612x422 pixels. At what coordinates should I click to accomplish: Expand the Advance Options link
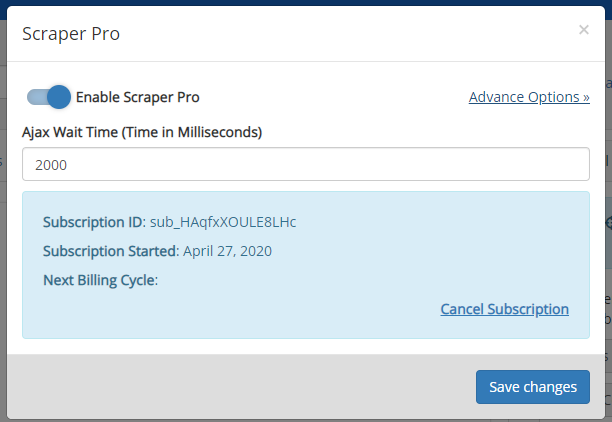[529, 97]
